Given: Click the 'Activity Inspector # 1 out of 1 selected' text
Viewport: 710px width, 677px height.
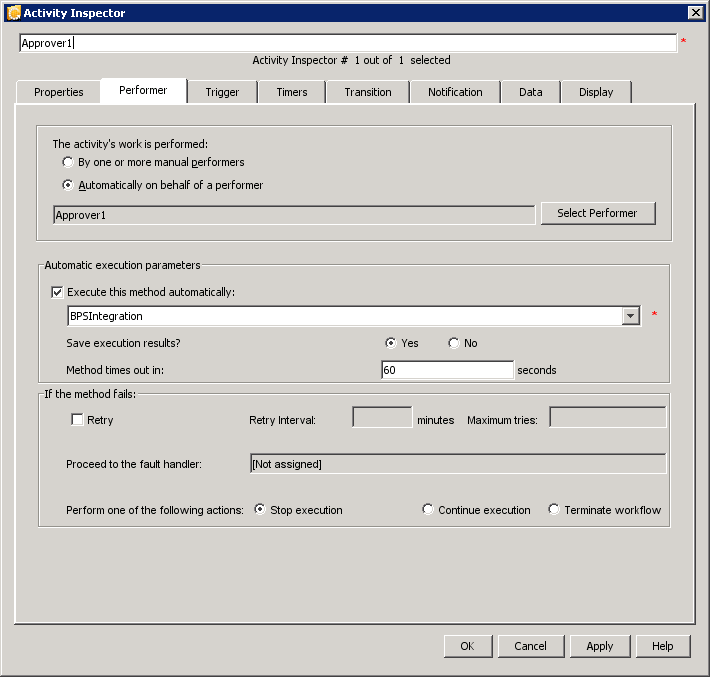Looking at the screenshot, I should [351, 60].
